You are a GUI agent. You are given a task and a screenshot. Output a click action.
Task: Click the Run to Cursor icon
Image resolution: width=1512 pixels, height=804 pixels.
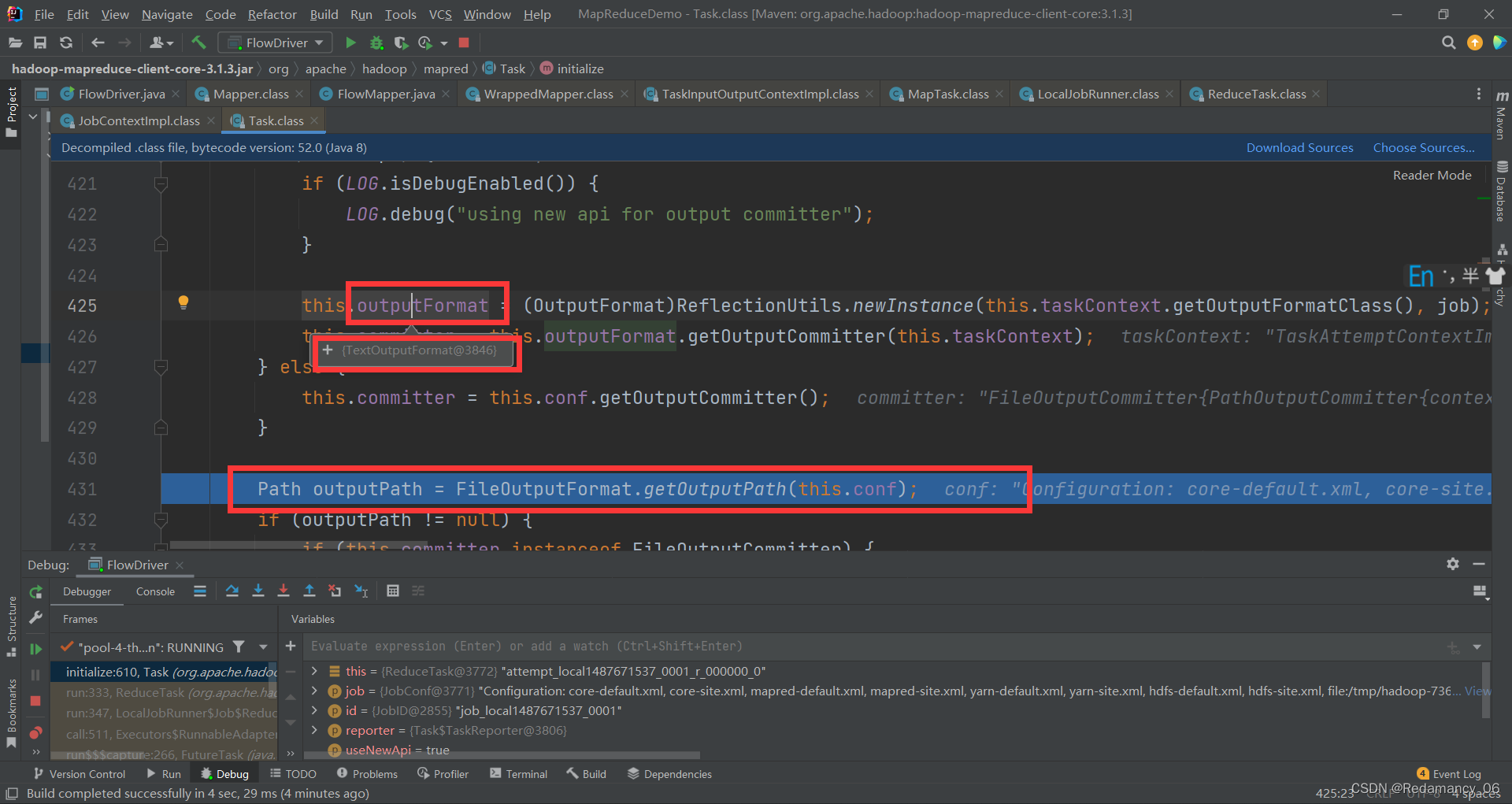(x=361, y=591)
